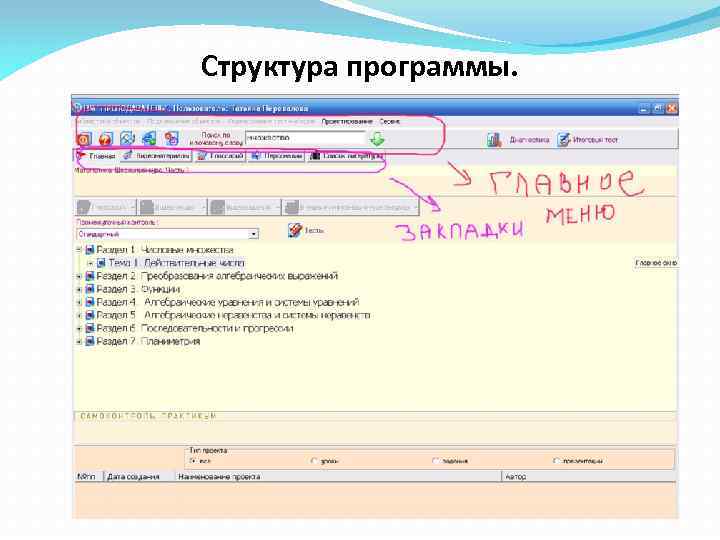This screenshot has height=540, width=720.
Task: Open the Проектирование menu
Action: tap(347, 122)
